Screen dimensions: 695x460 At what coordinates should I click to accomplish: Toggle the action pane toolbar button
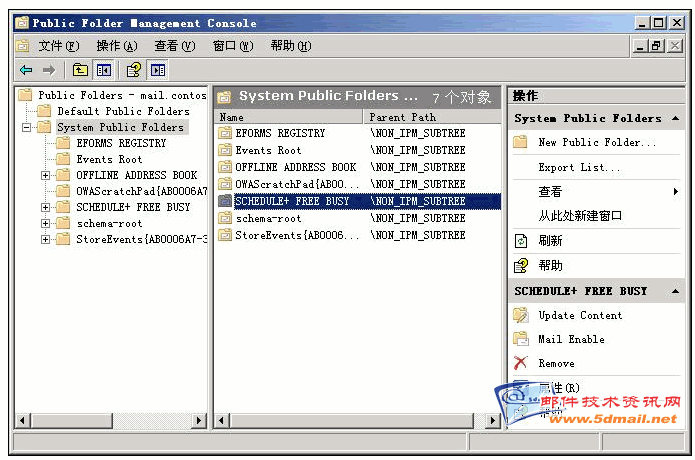click(x=158, y=70)
